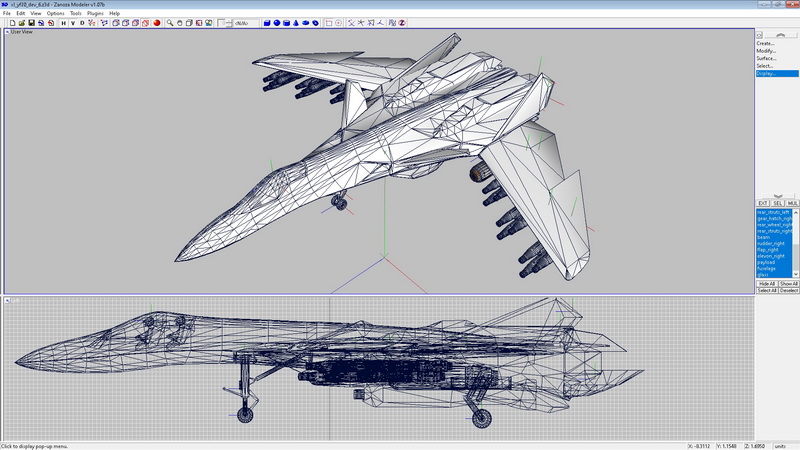Select rear_struts_left in object list

tap(773, 212)
